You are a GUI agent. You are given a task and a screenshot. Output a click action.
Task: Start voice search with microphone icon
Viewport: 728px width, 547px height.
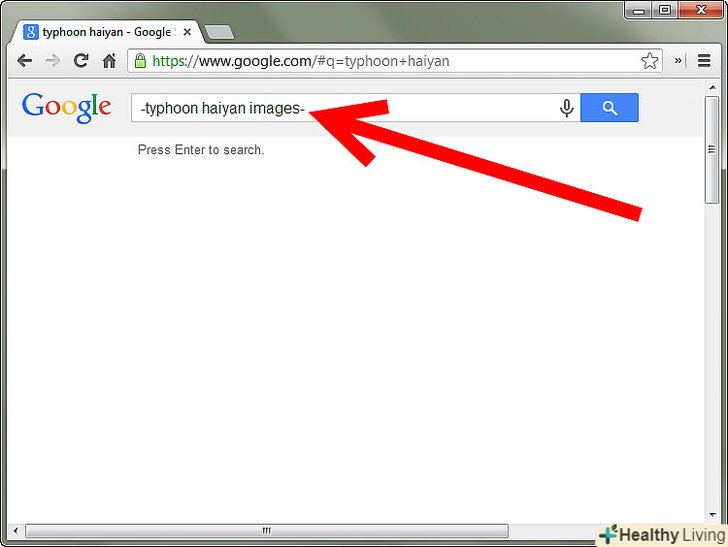coord(566,108)
